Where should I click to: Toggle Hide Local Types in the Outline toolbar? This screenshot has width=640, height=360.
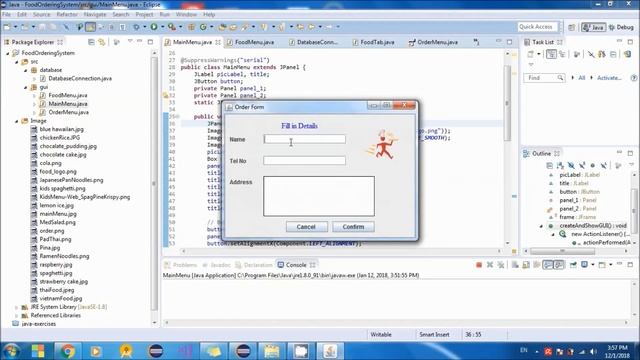(604, 165)
